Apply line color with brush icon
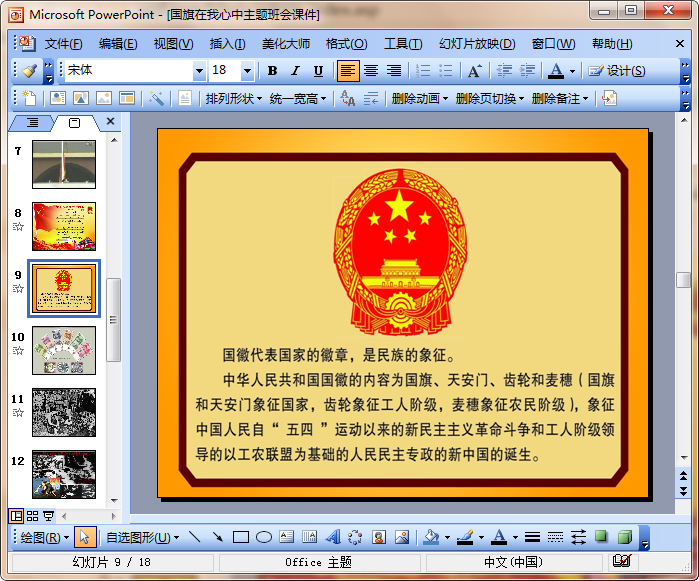Screen dimensions: 699x581 tap(465, 537)
